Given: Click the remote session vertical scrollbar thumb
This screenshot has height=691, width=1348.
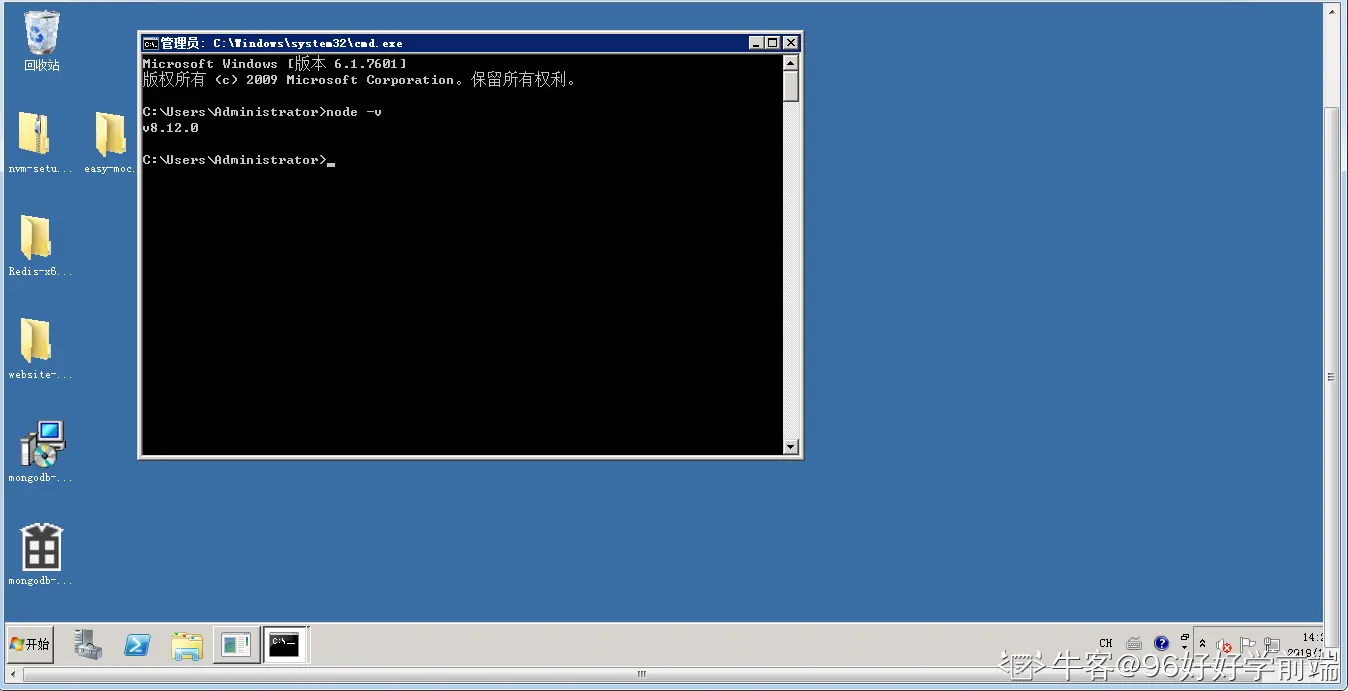Looking at the screenshot, I should point(1331,376).
